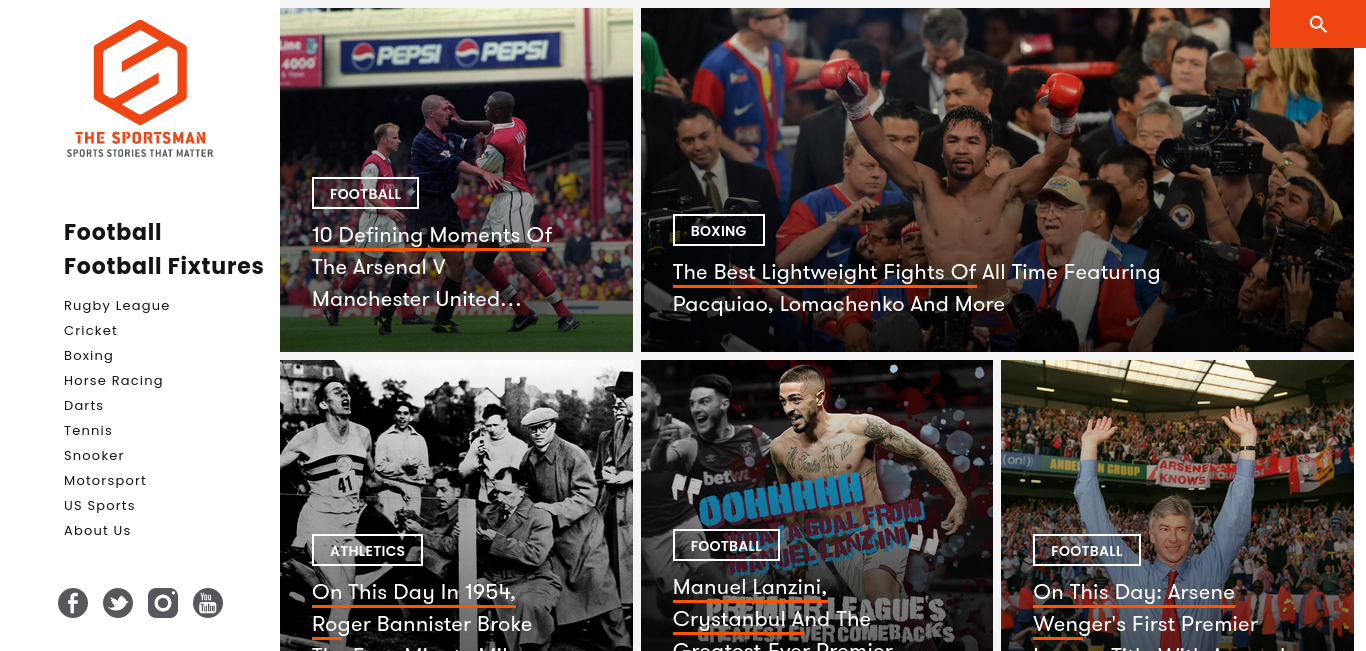Image resolution: width=1366 pixels, height=651 pixels.
Task: Go to Rugby League section
Action: point(117,306)
